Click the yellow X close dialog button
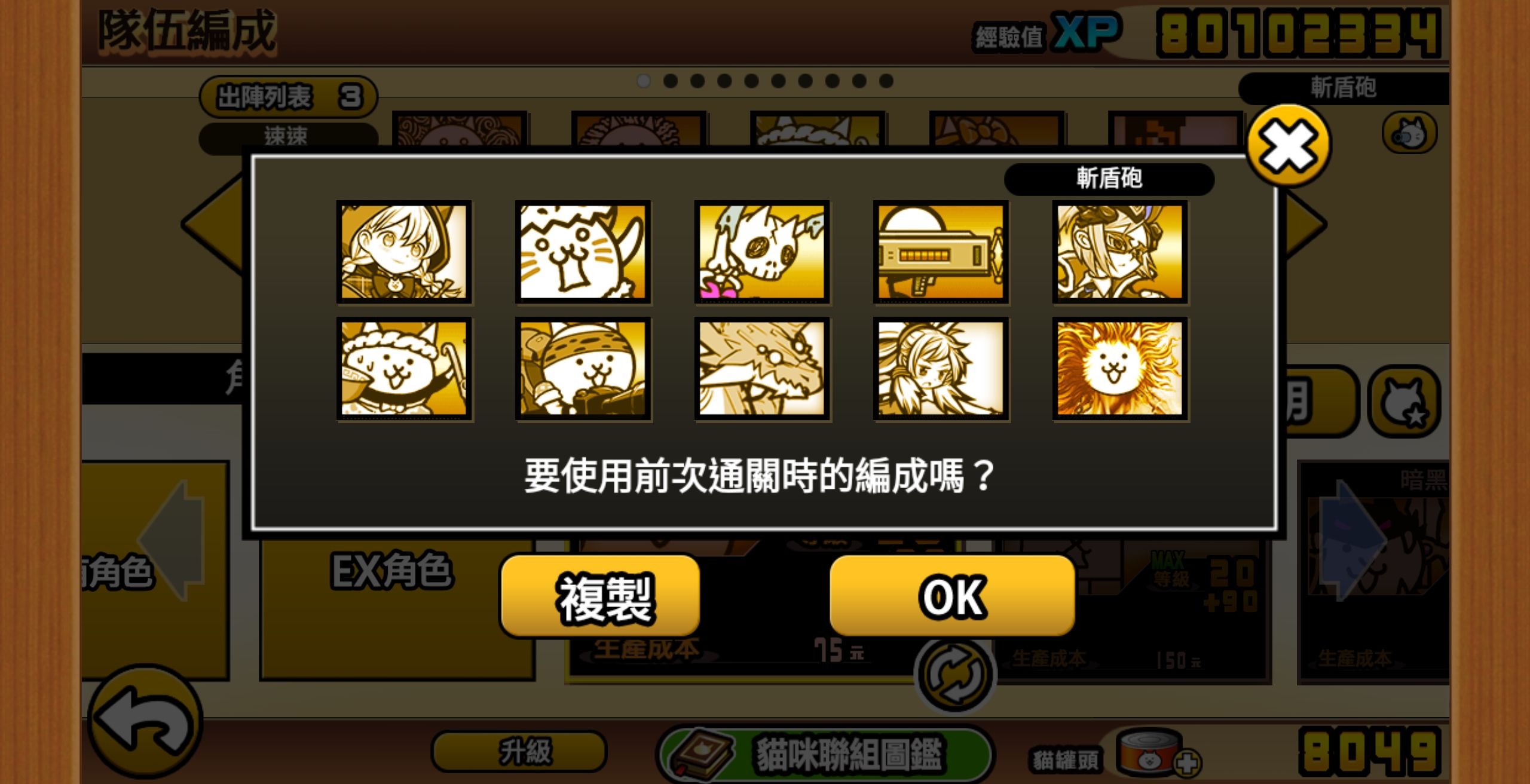 point(1289,145)
